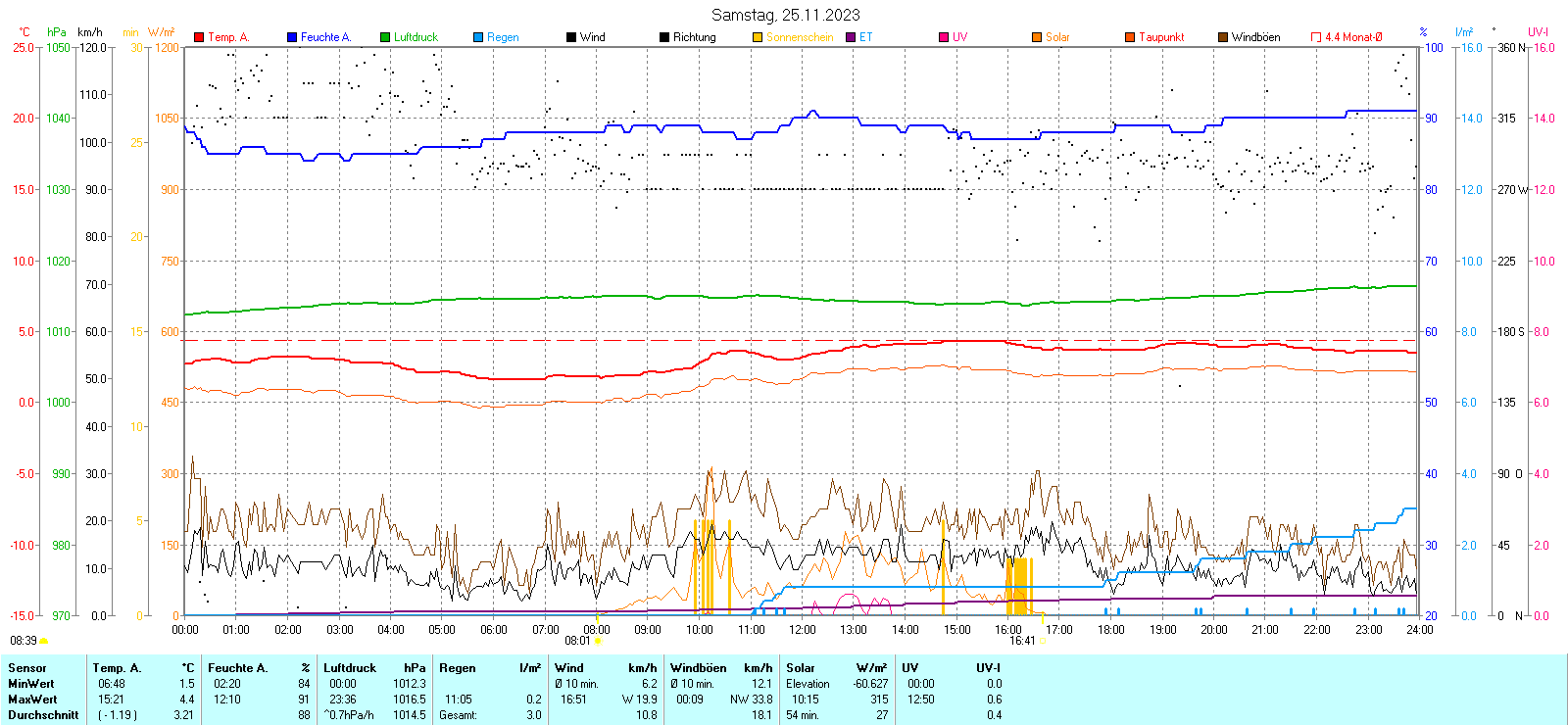The width and height of the screenshot is (1568, 725).
Task: Click the light blue Regen legend square
Action: point(478,37)
